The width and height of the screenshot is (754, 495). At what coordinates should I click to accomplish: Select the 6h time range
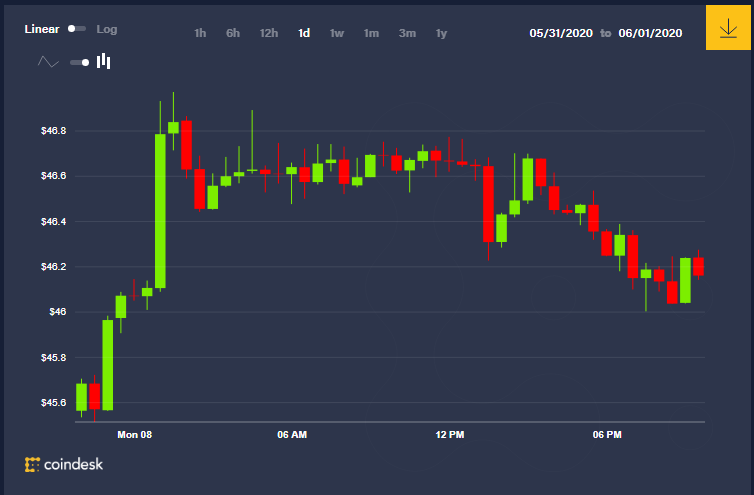tap(233, 33)
